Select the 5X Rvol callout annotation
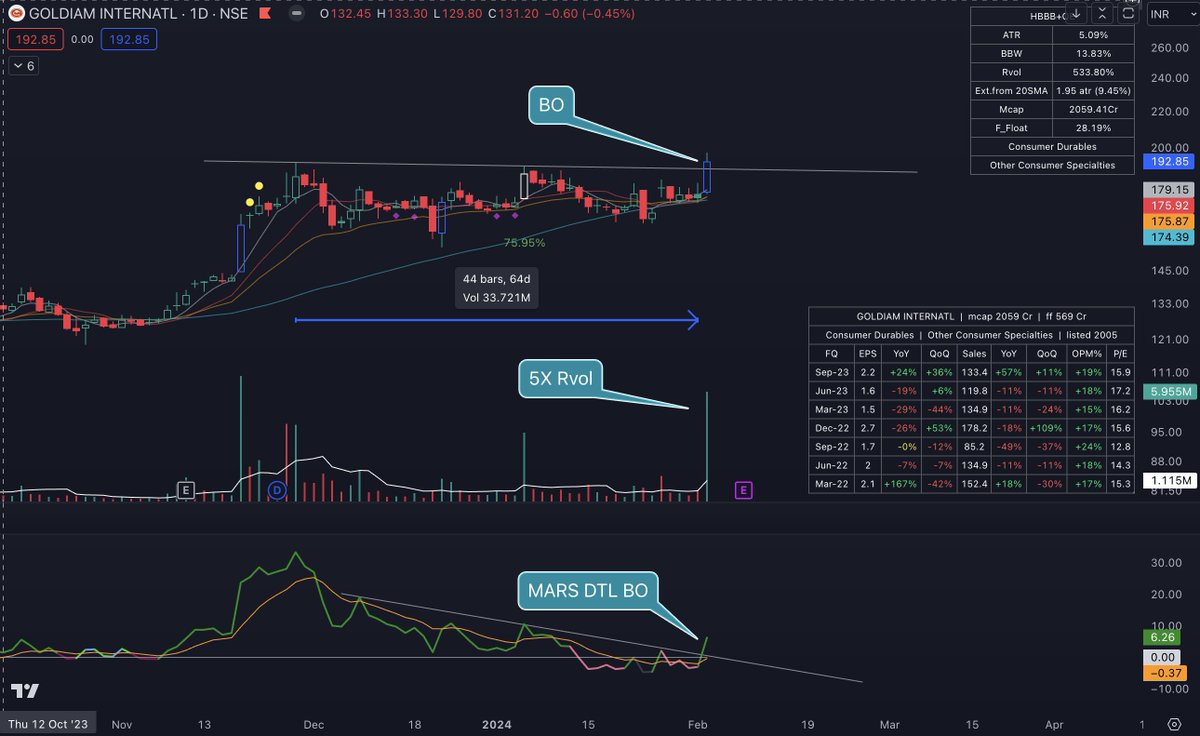This screenshot has height=736, width=1200. pos(559,378)
